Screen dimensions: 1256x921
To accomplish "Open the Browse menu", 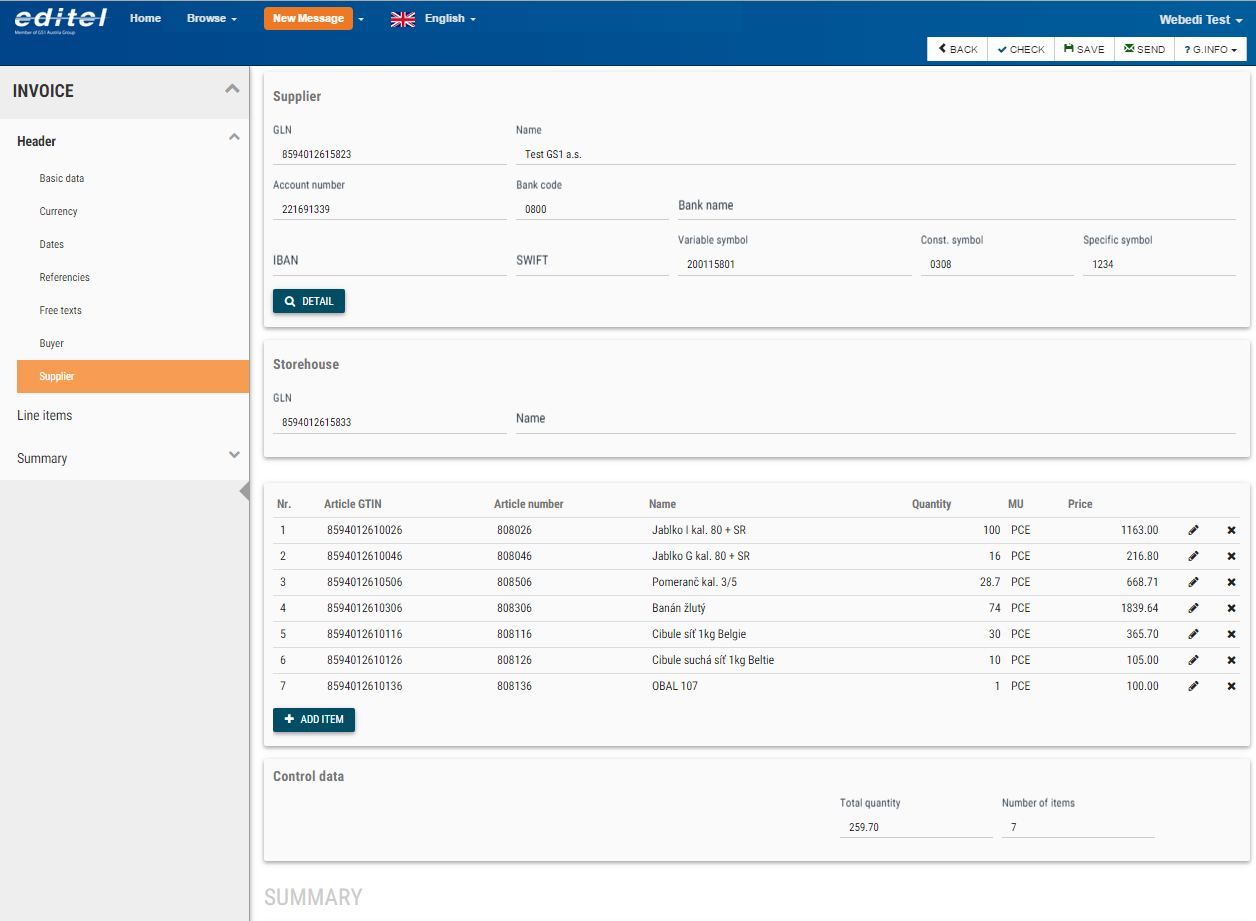I will [212, 18].
